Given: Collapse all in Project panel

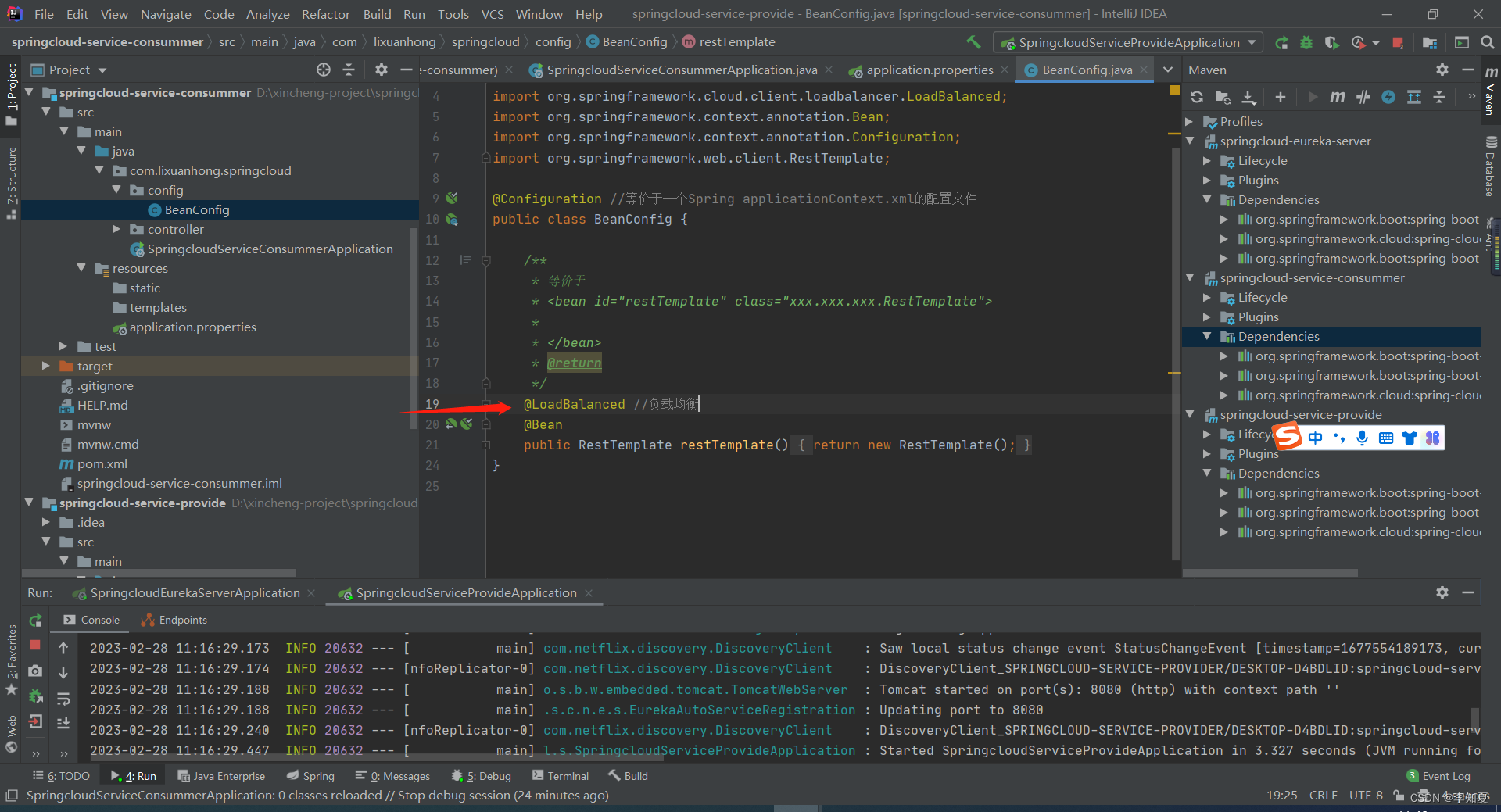Looking at the screenshot, I should tap(349, 70).
